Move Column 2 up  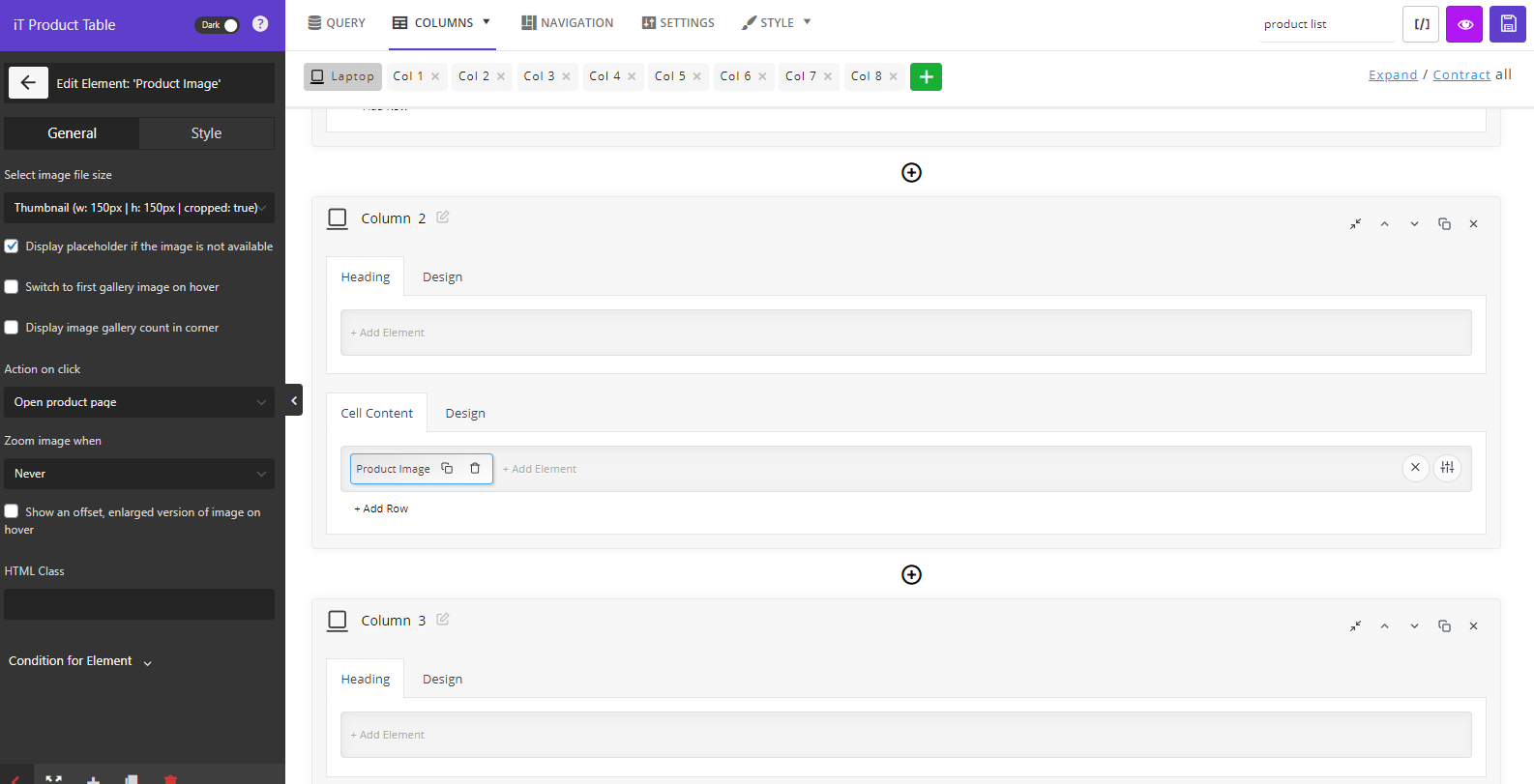pos(1385,223)
